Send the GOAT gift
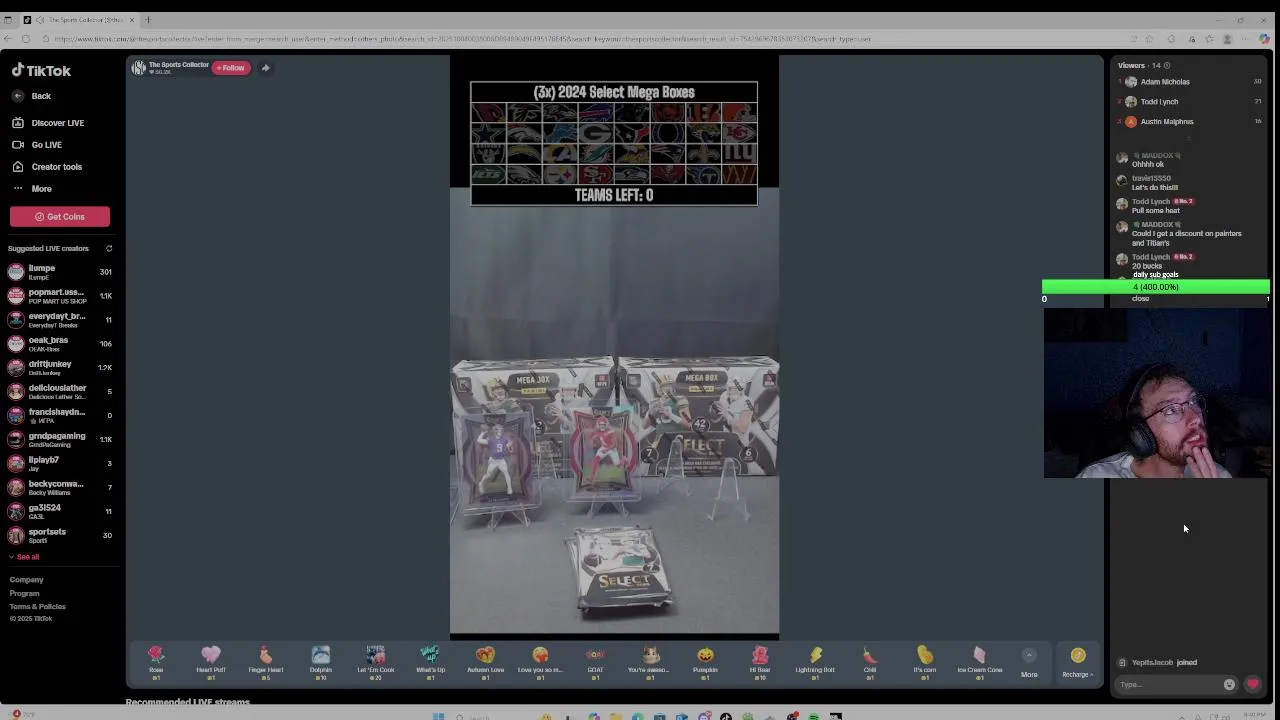 pos(595,662)
